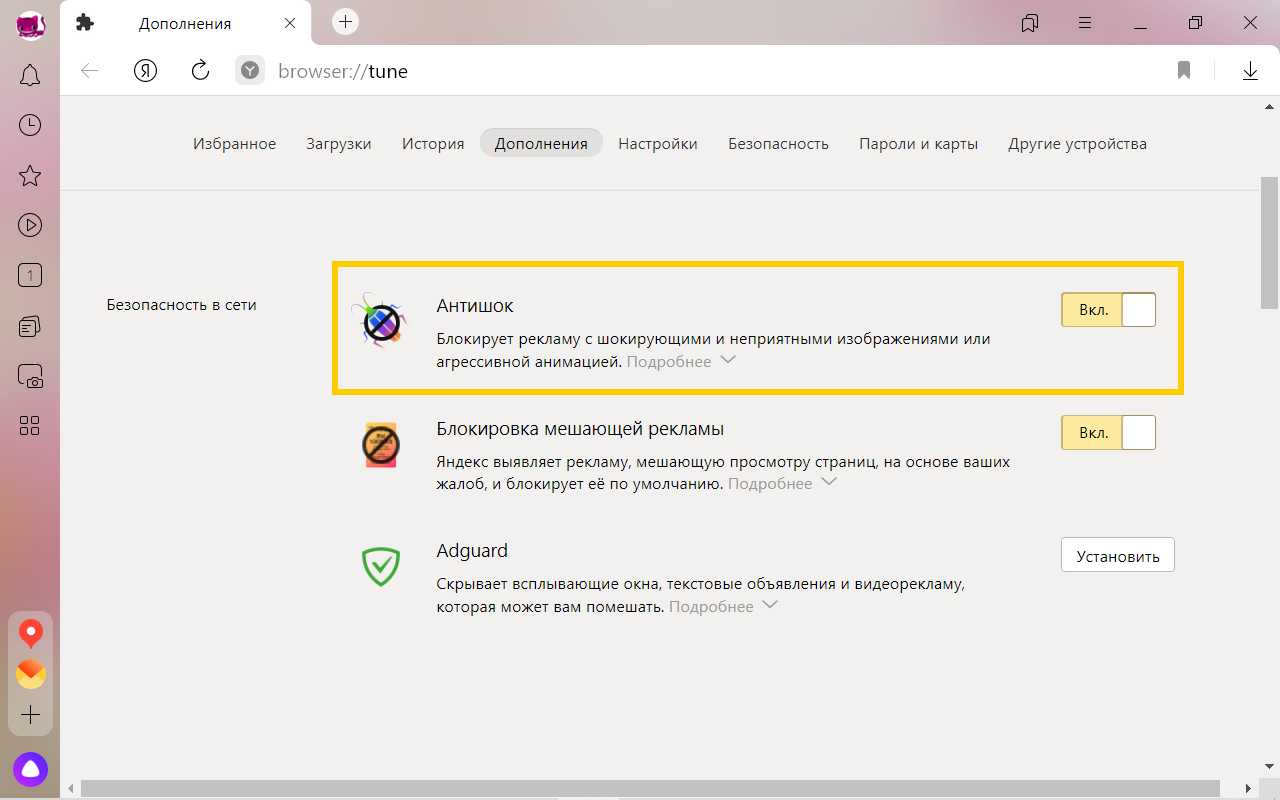Screen dimensions: 1280x800
Task: Toggle Антишок switch off
Action: (1108, 310)
